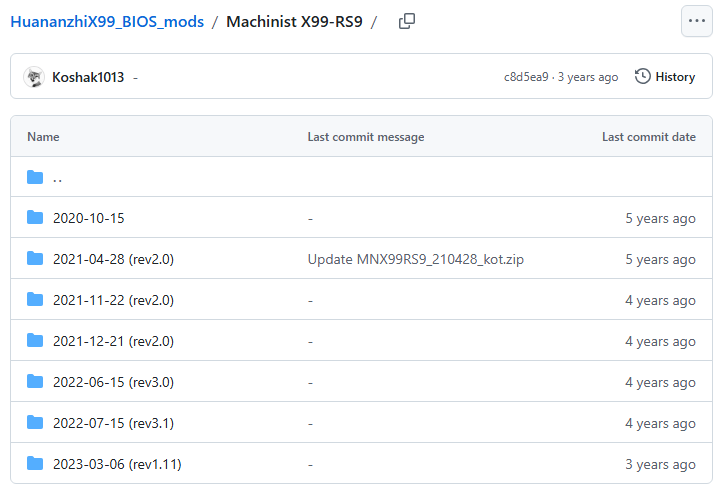This screenshot has width=725, height=498.
Task: View commit History
Action: [675, 77]
